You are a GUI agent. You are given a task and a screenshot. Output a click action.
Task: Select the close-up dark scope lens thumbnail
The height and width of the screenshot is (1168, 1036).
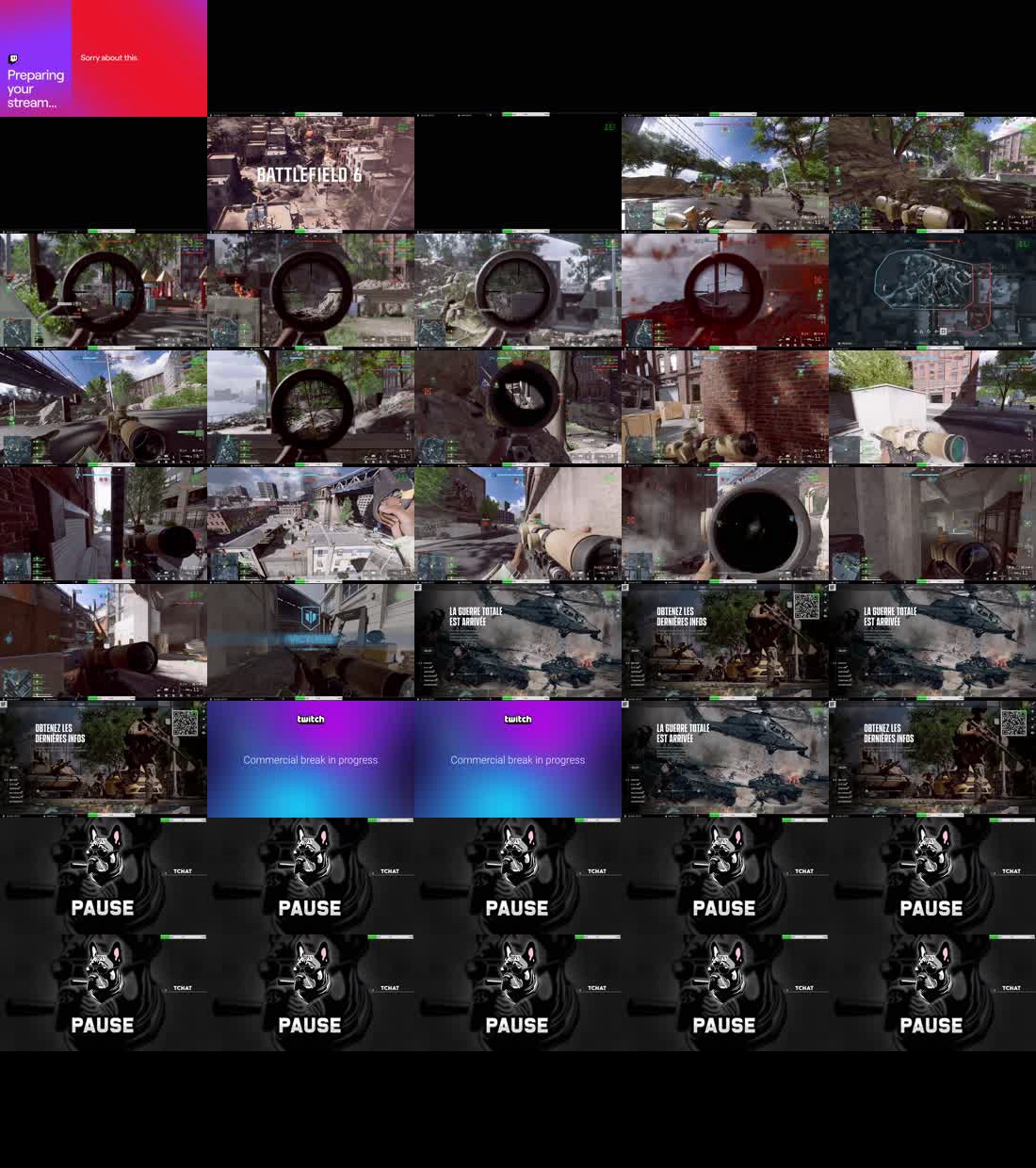[725, 525]
